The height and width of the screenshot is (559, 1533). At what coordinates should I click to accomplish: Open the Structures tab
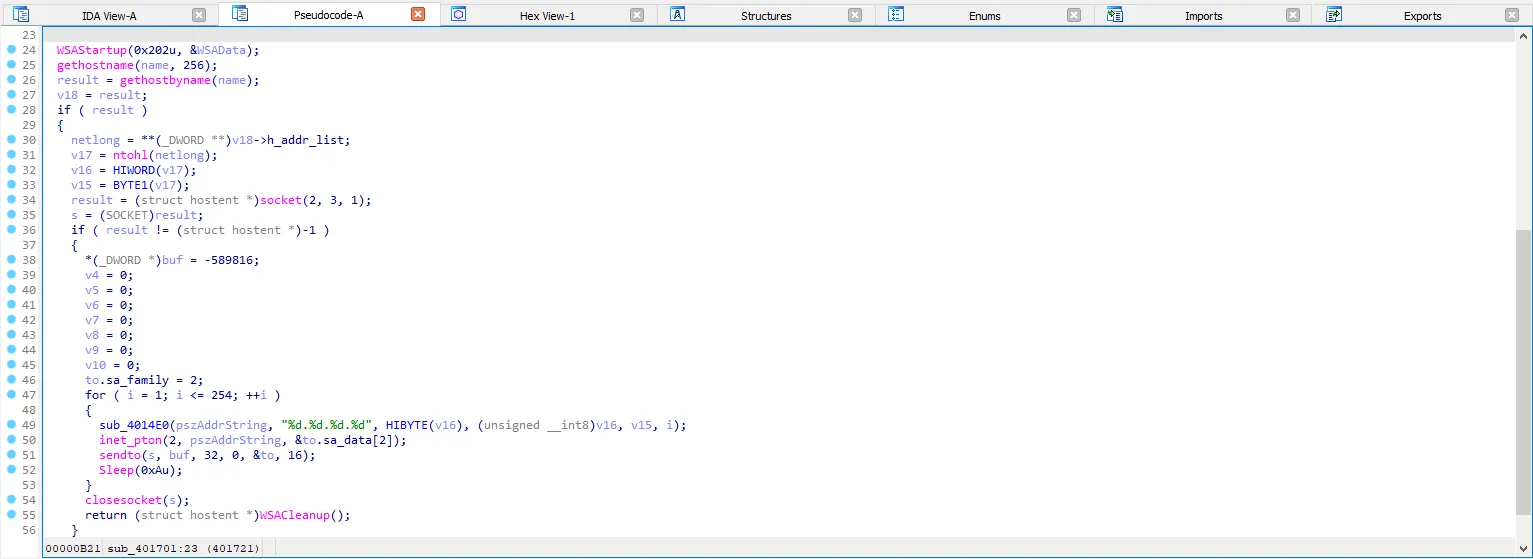pos(766,16)
